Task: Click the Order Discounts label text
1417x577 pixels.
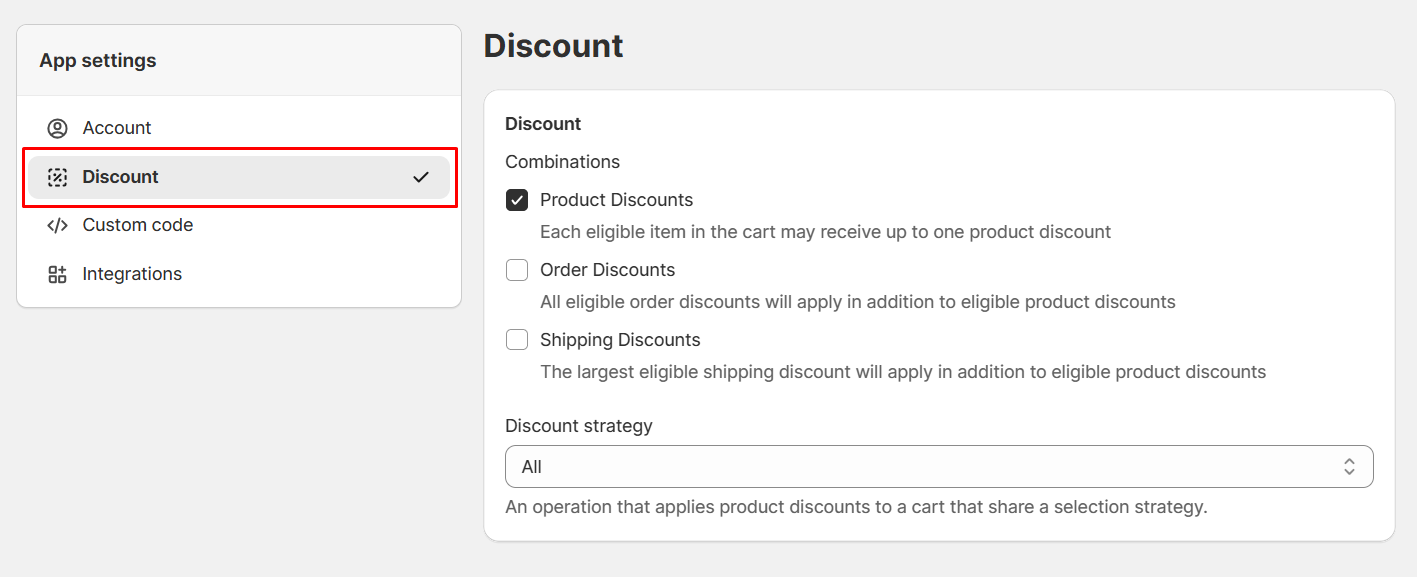Action: [607, 270]
